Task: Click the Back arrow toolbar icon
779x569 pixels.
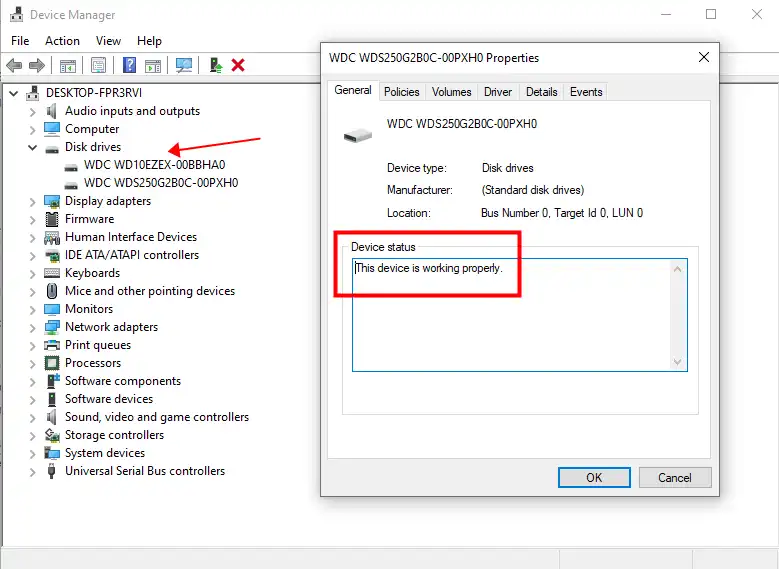Action: (x=14, y=65)
